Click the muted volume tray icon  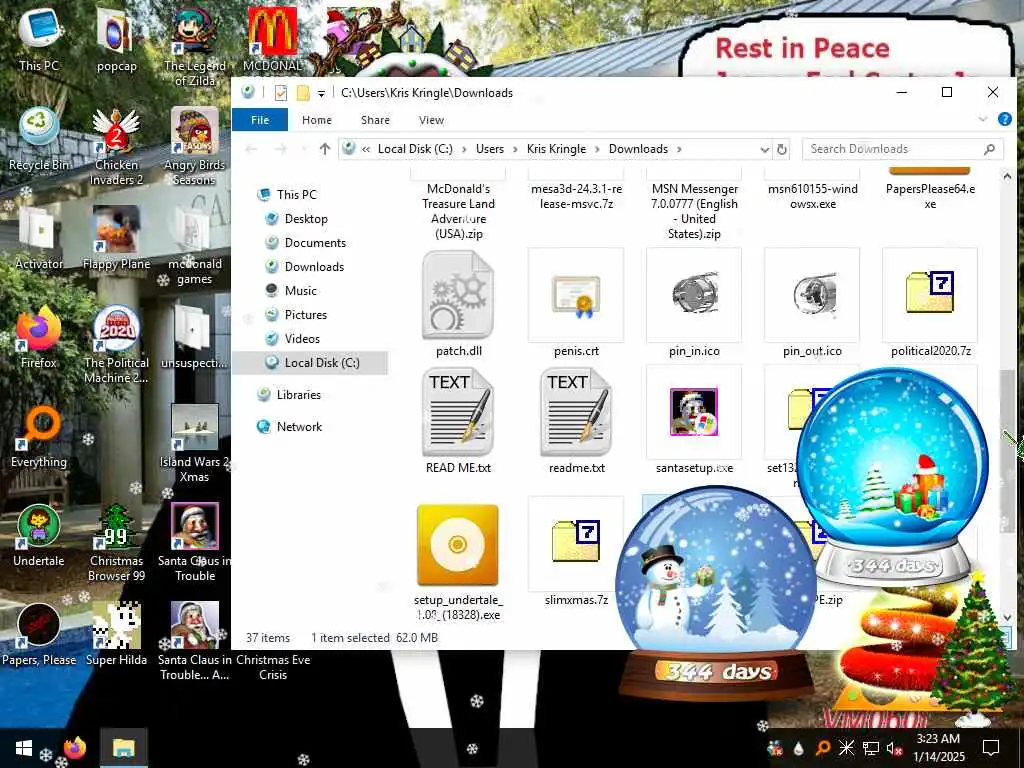click(x=895, y=748)
